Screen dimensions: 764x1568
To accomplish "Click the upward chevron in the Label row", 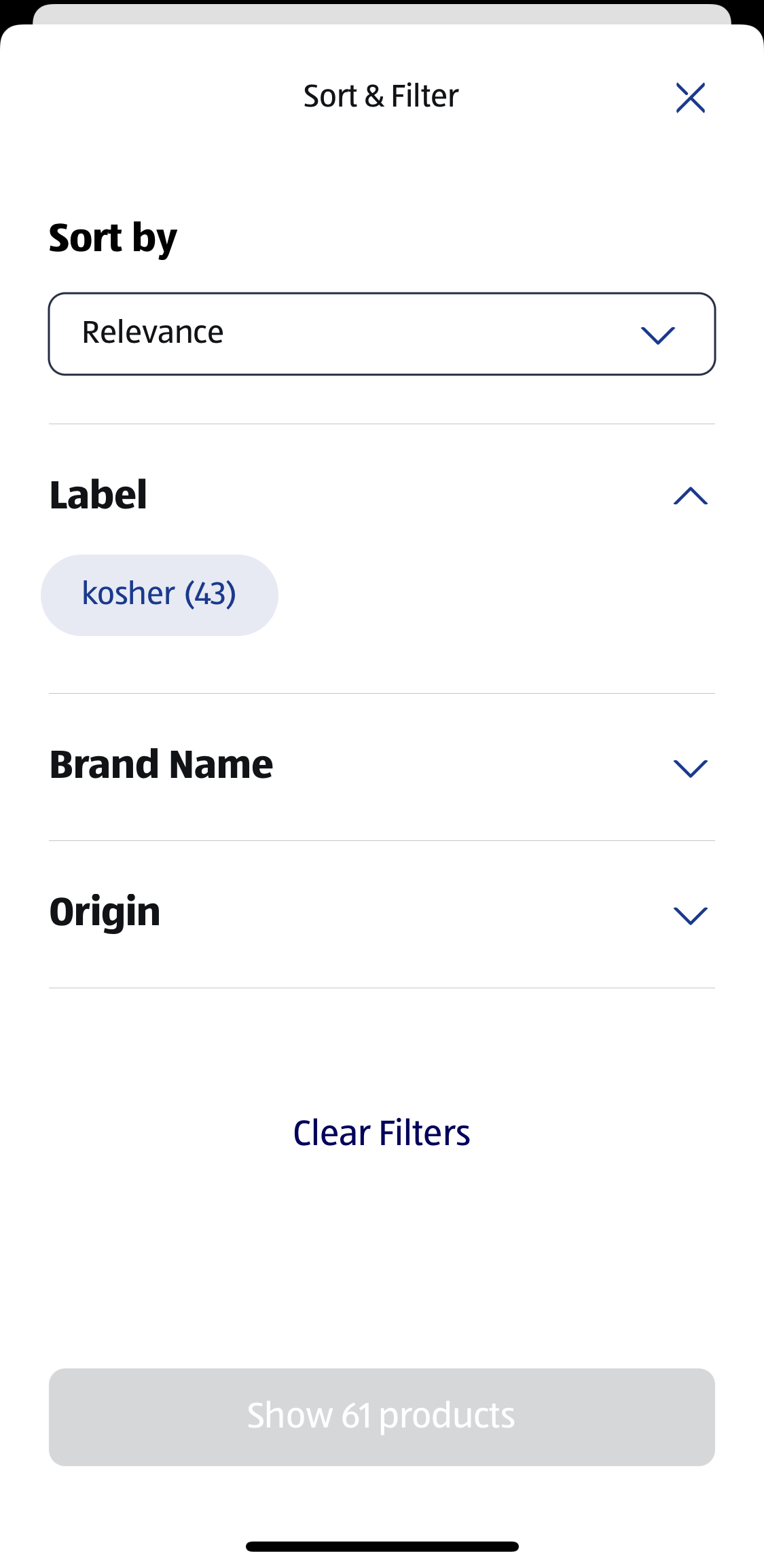I will pyautogui.click(x=691, y=496).
